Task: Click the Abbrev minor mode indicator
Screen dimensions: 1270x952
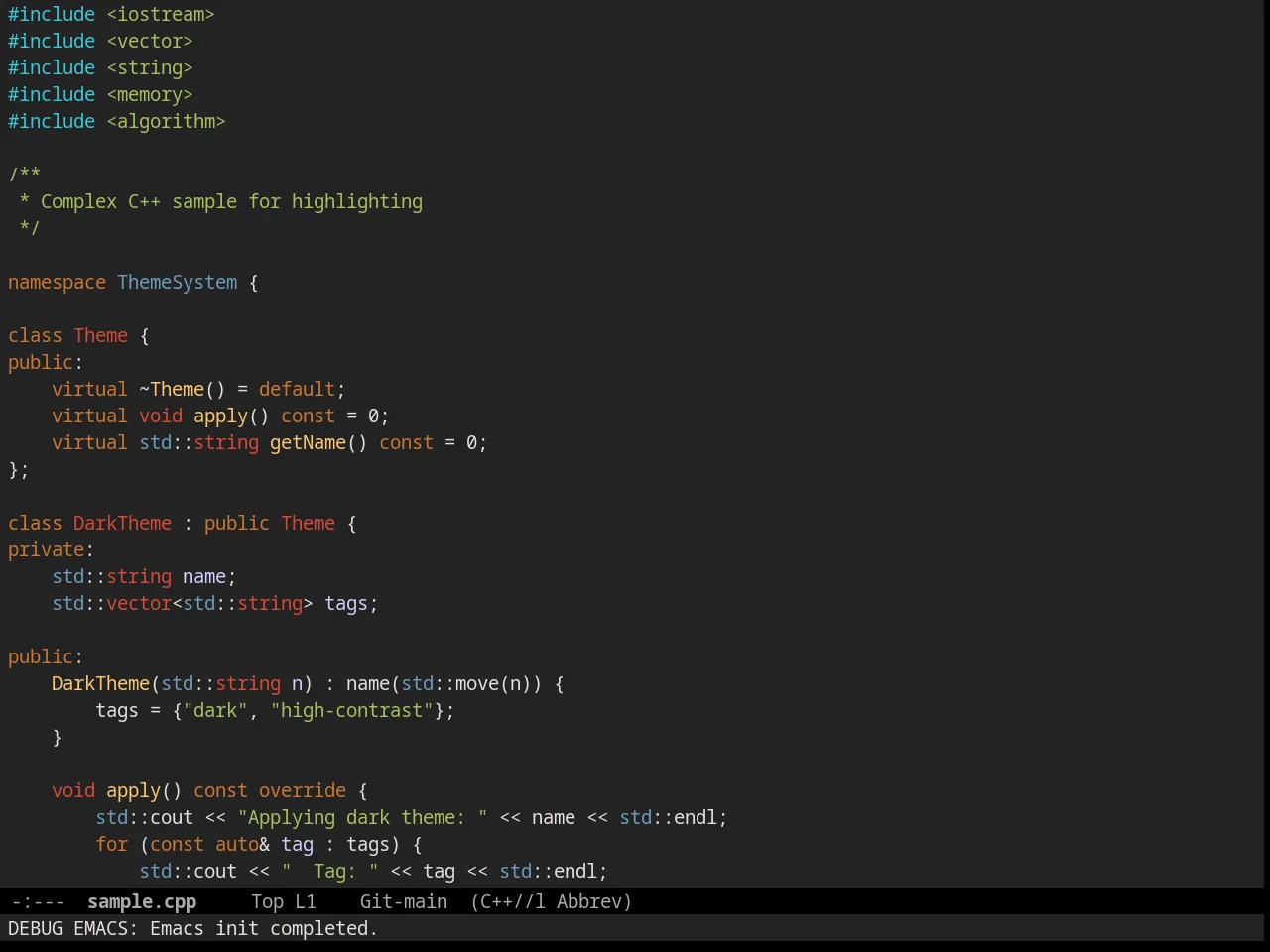Action: point(593,901)
